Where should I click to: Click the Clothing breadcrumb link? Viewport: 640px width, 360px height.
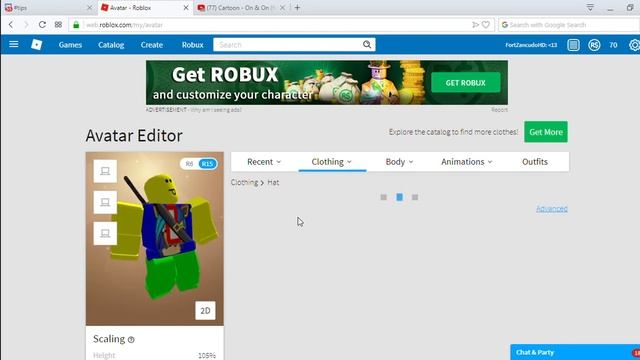click(244, 182)
